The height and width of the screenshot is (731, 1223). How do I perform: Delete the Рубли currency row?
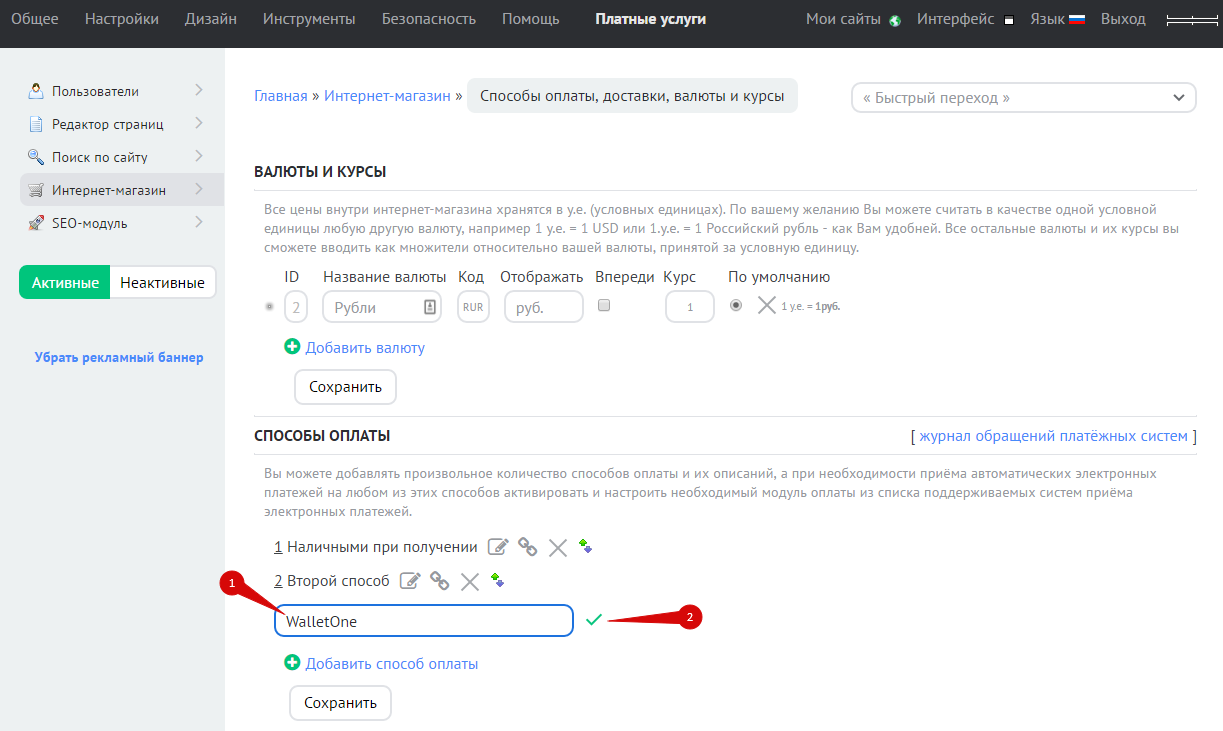tap(766, 306)
